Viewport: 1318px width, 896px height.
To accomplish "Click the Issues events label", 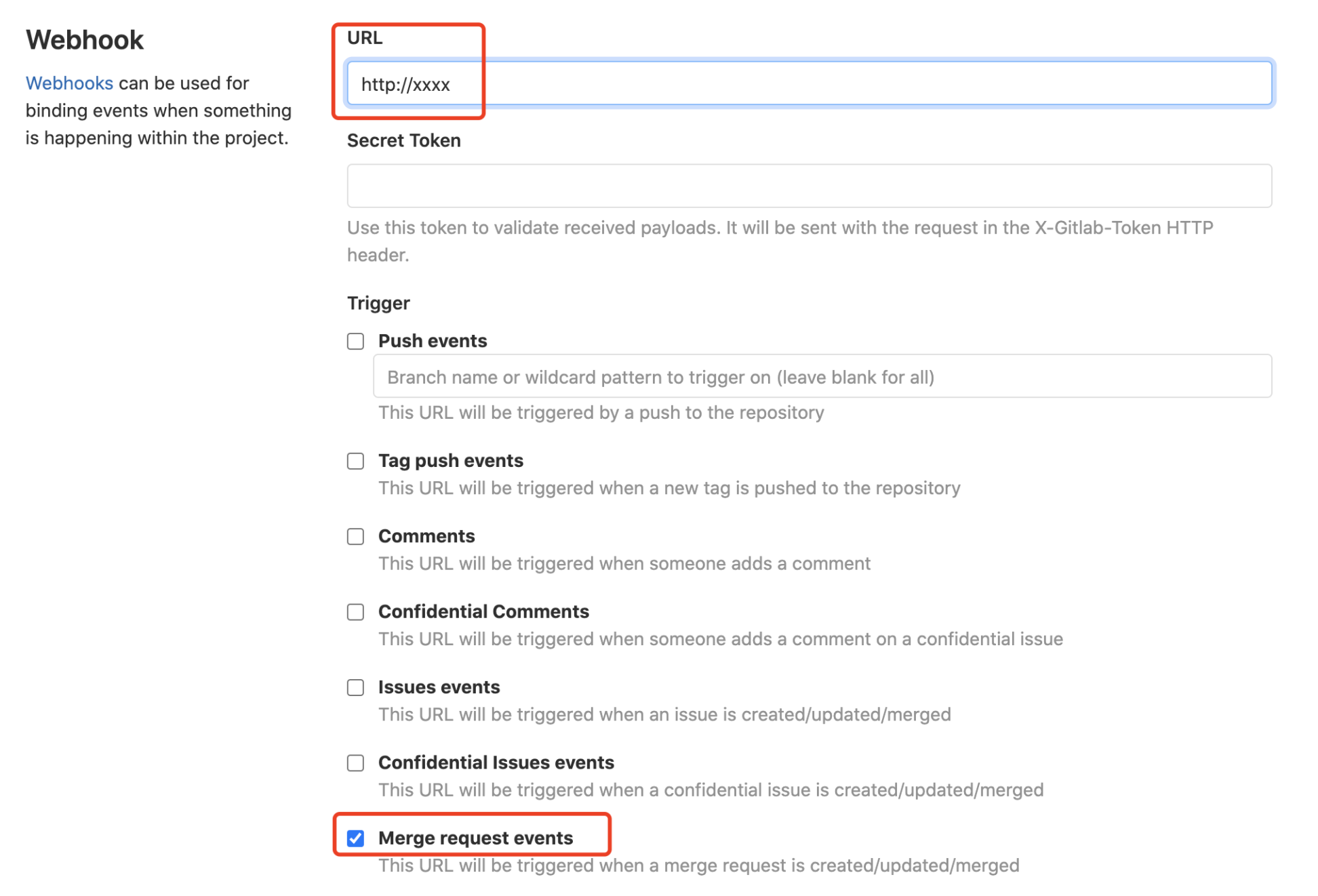I will point(439,687).
